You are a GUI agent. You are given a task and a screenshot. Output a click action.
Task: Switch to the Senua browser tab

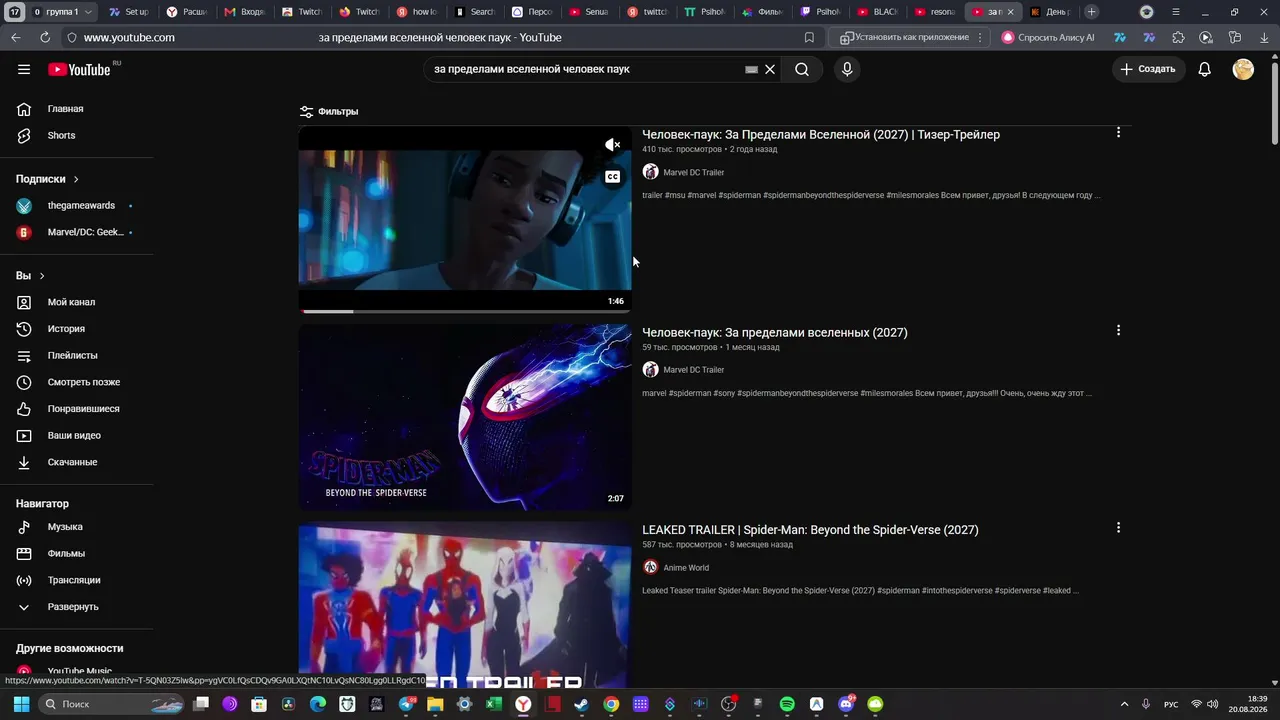click(589, 12)
